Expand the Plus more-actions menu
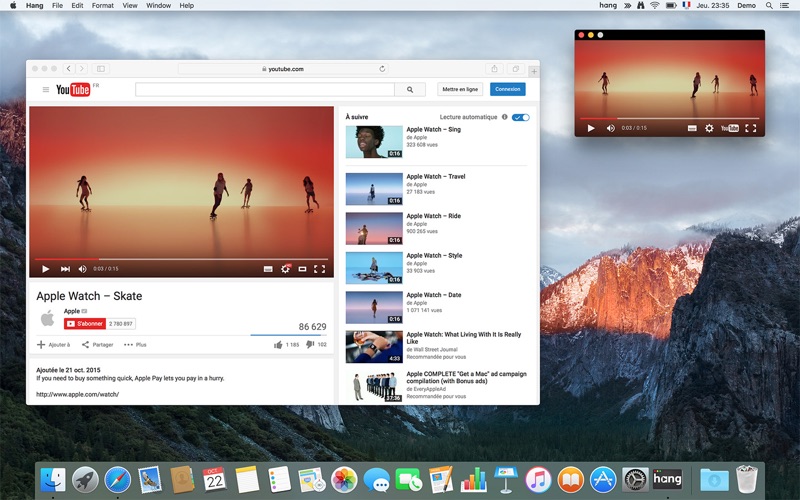Image resolution: width=800 pixels, height=500 pixels. 135,345
